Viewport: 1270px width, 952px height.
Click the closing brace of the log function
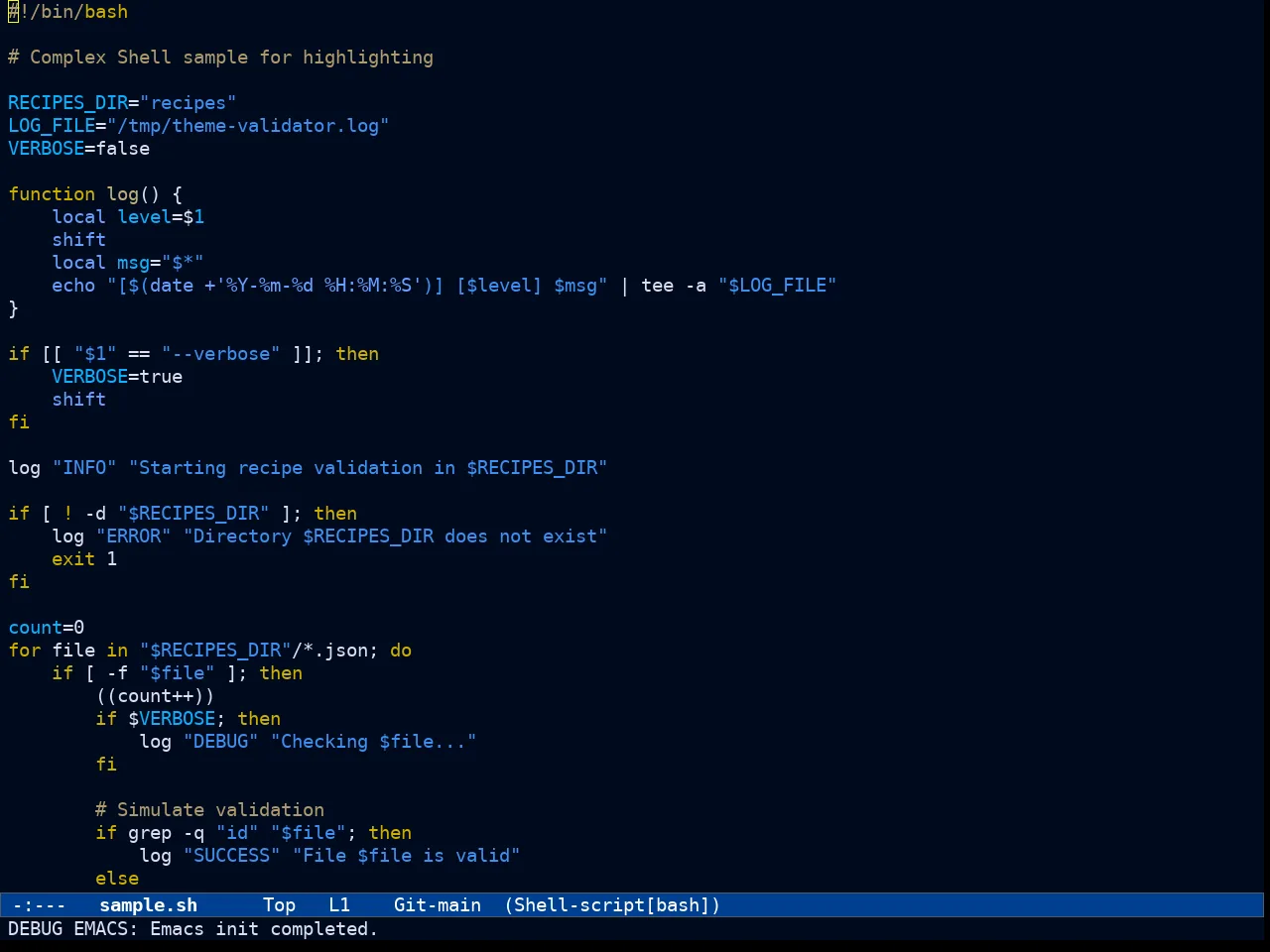pos(13,308)
